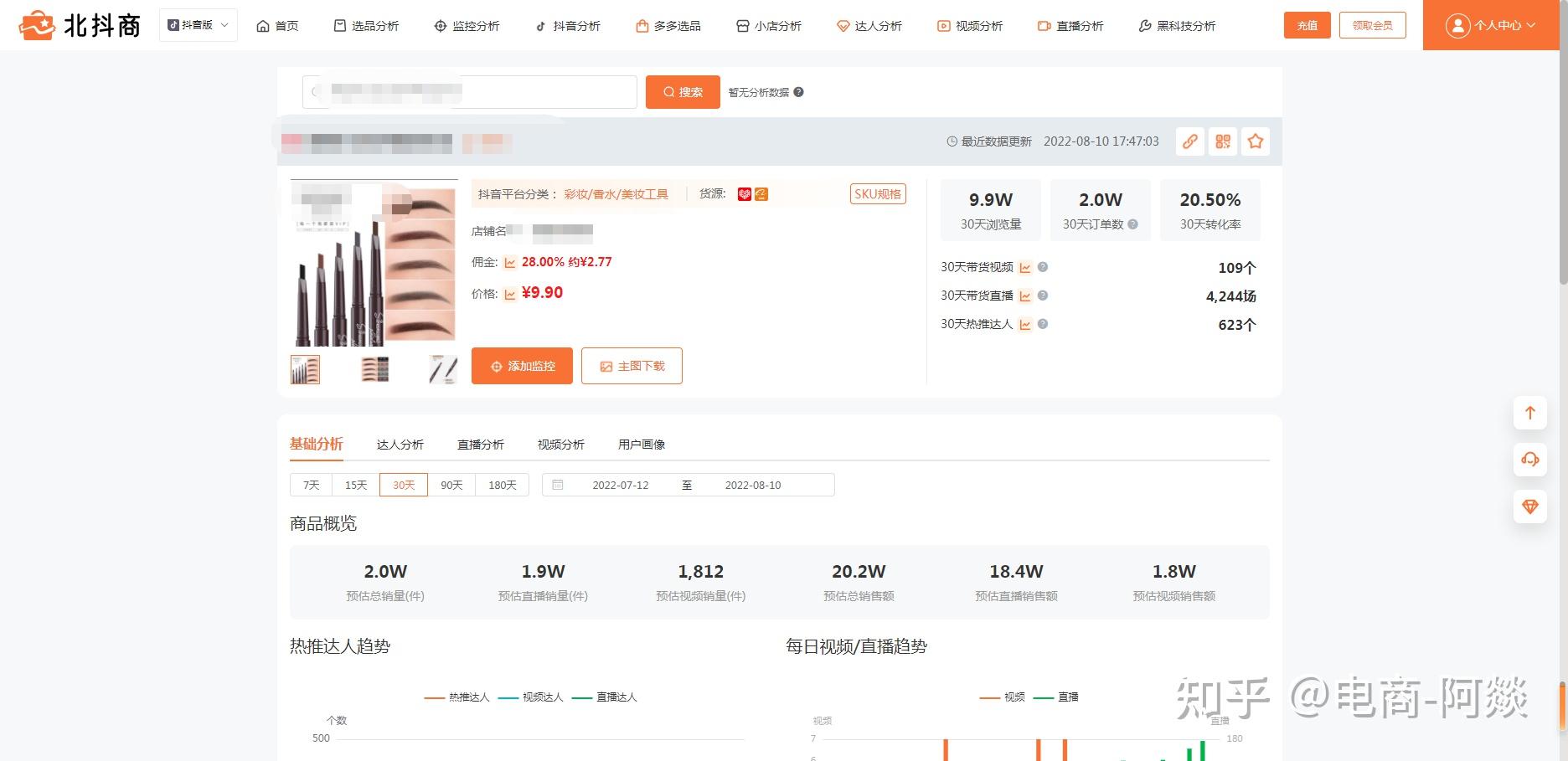The width and height of the screenshot is (1568, 761).
Task: Click the clock icon by 最近数据更新
Action: (952, 141)
